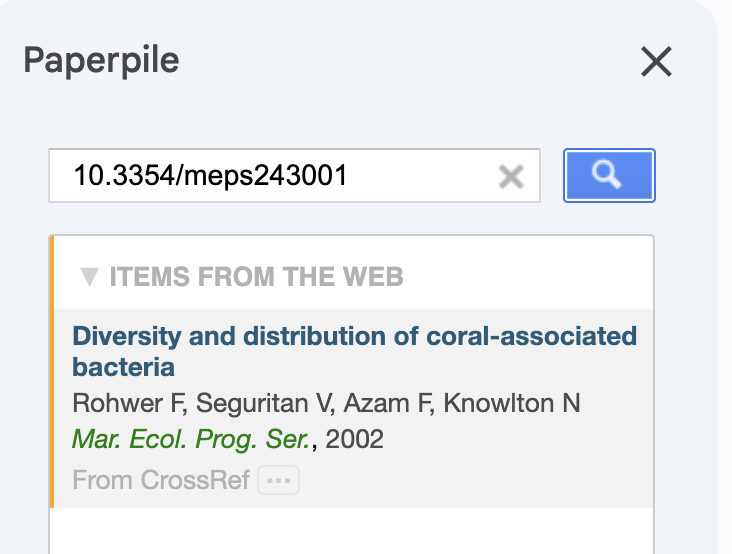Click the ITEMS FROM THE WEB header
This screenshot has height=554, width=732.
256,277
